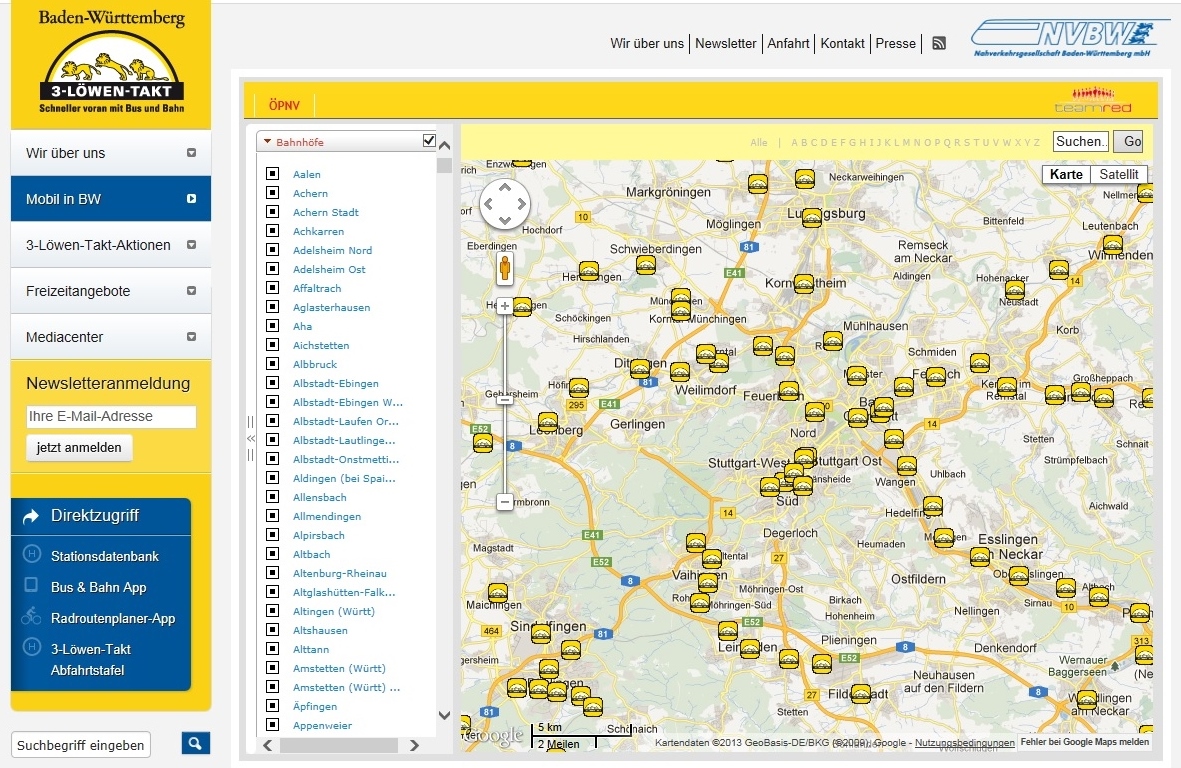Click the map pan direction control

click(505, 204)
